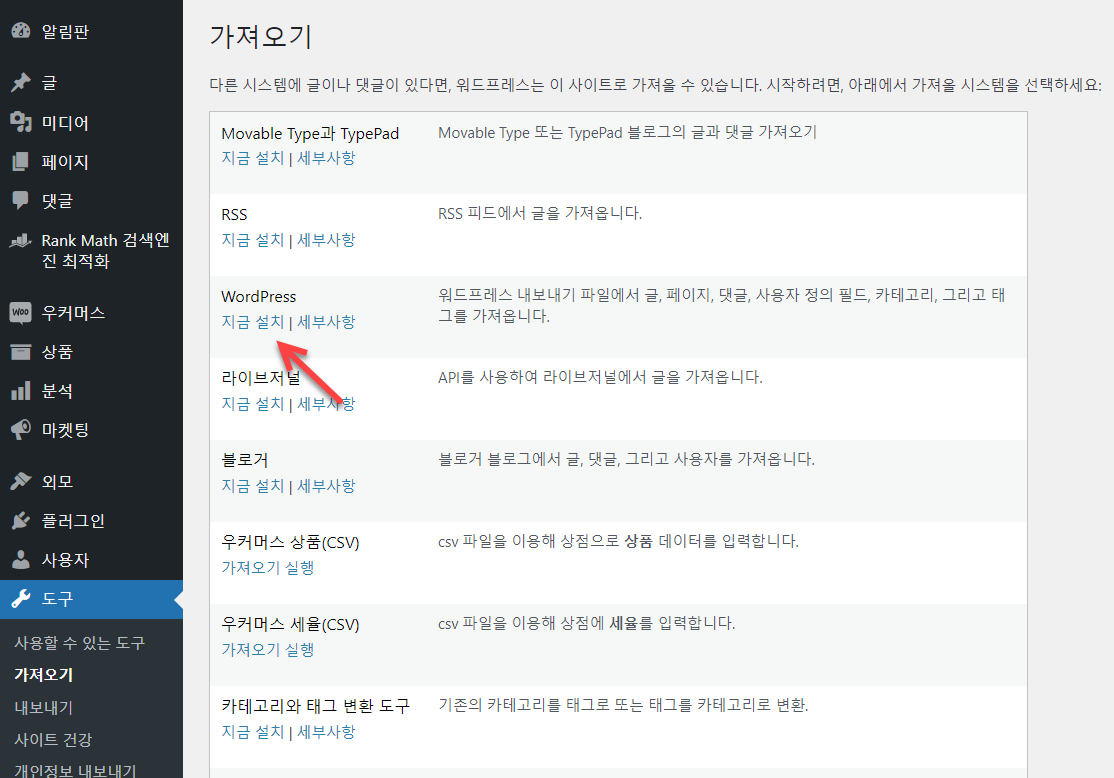Click 세부사항 for 블로거

[325, 486]
